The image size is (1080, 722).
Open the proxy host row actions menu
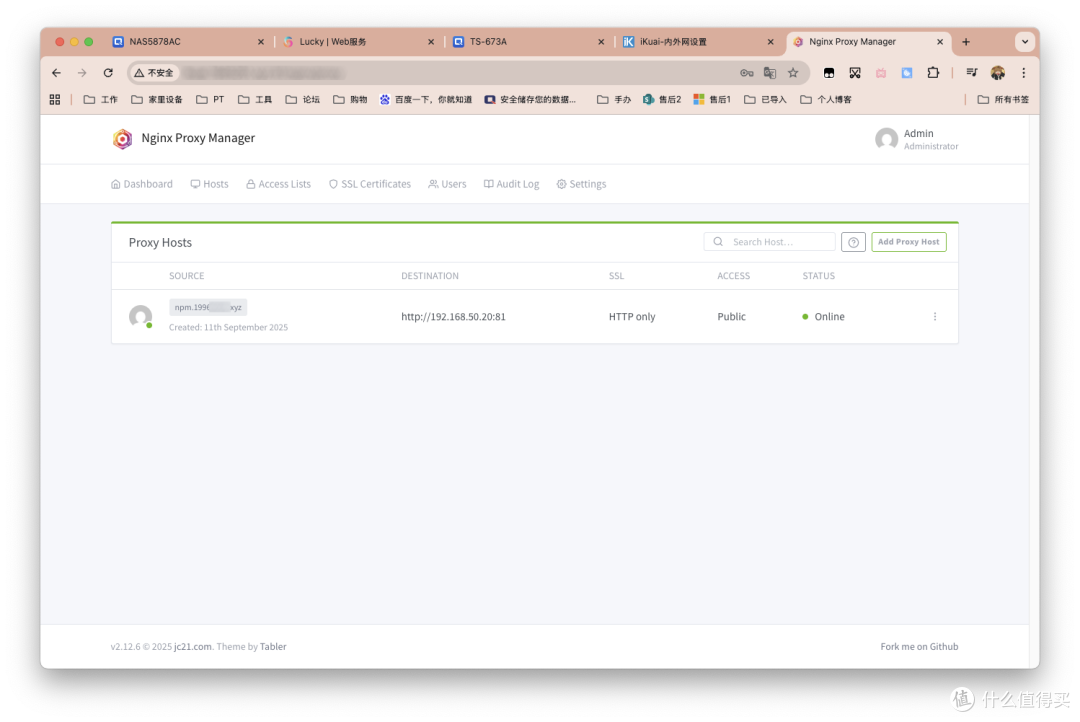pyautogui.click(x=935, y=317)
